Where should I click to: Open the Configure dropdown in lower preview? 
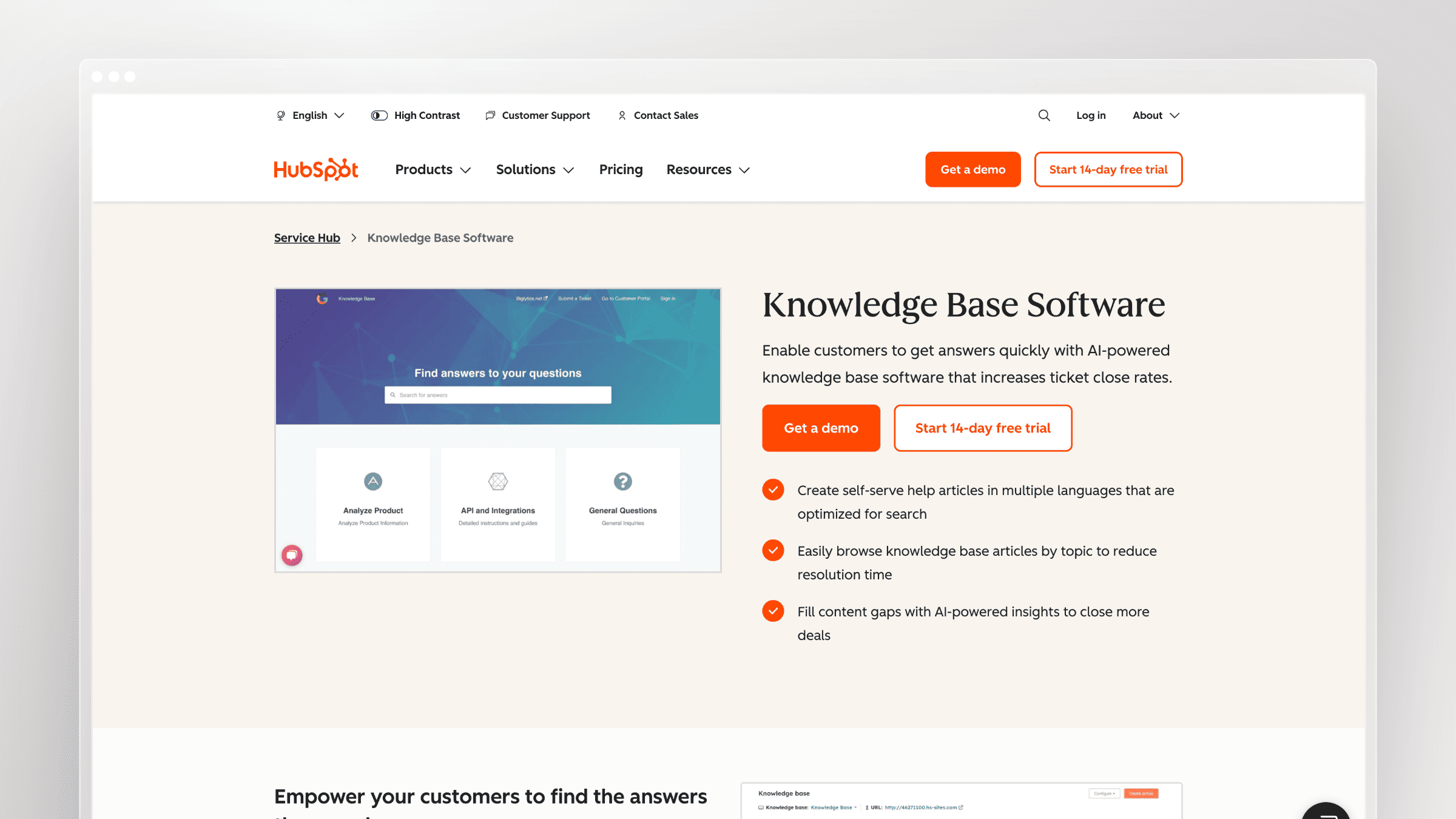(1104, 794)
